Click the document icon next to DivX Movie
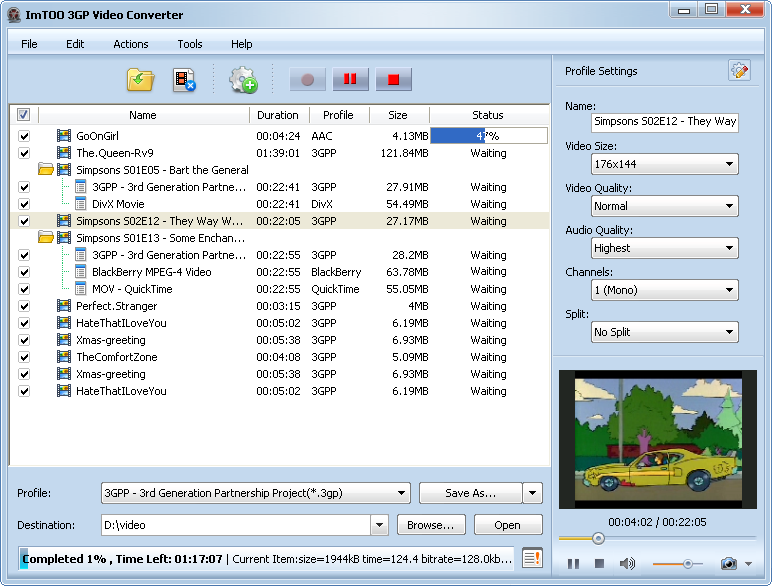Screen dimensions: 772x586 [x=81, y=203]
